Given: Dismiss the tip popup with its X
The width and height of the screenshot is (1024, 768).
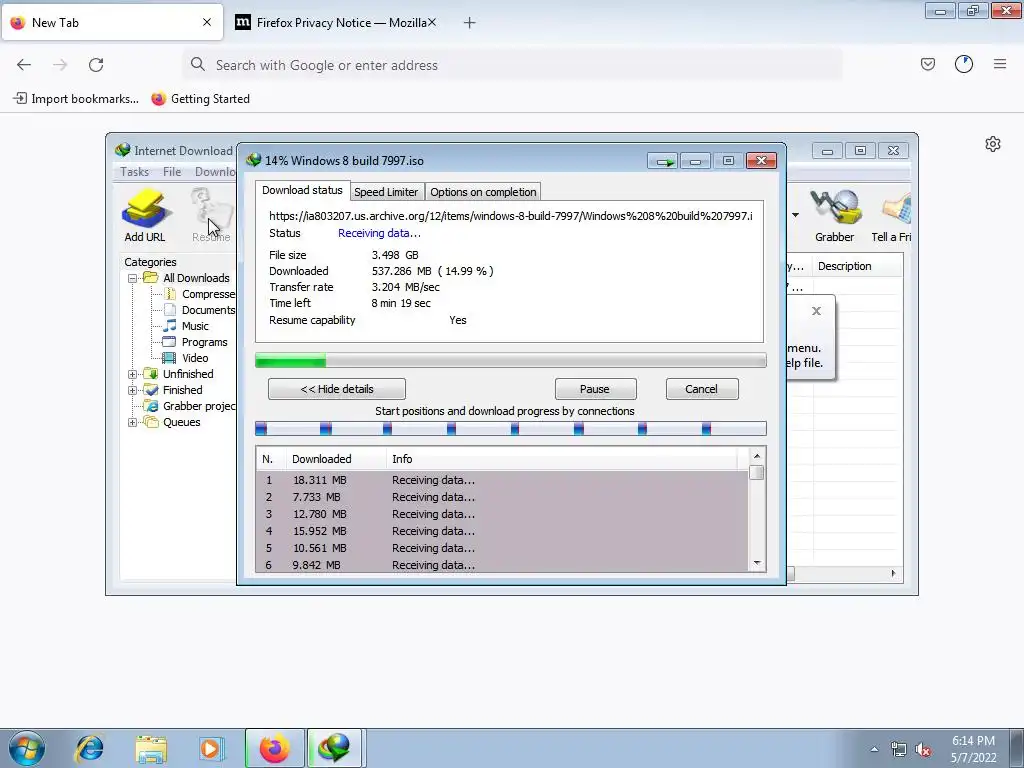Looking at the screenshot, I should click(816, 311).
